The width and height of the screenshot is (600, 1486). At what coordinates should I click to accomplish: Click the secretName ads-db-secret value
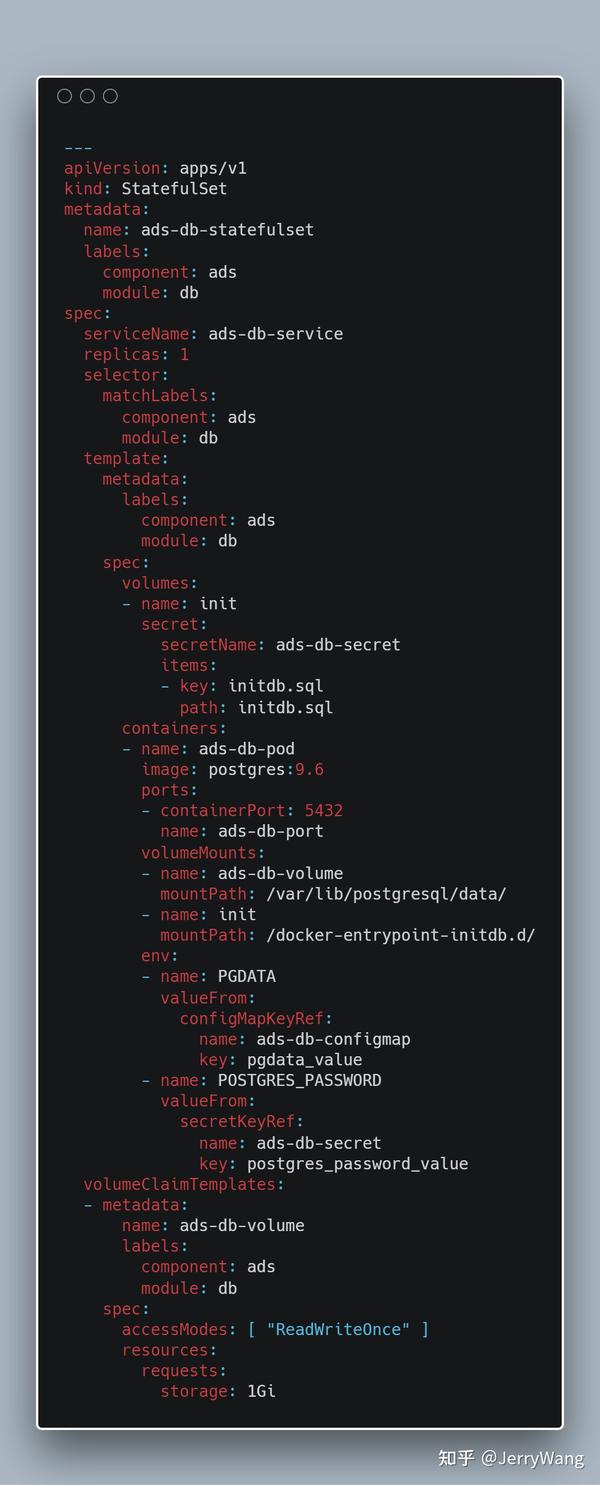(x=338, y=645)
